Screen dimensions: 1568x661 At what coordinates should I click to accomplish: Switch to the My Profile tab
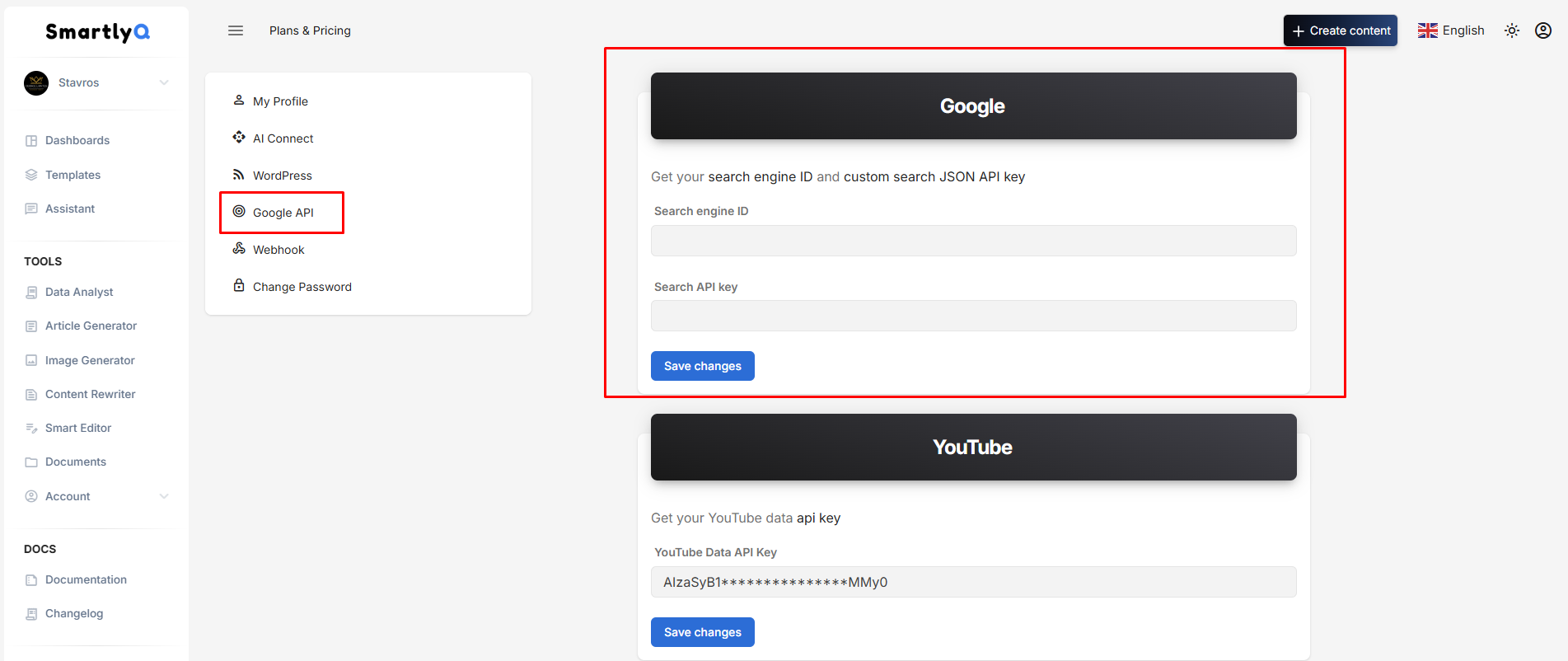click(280, 101)
